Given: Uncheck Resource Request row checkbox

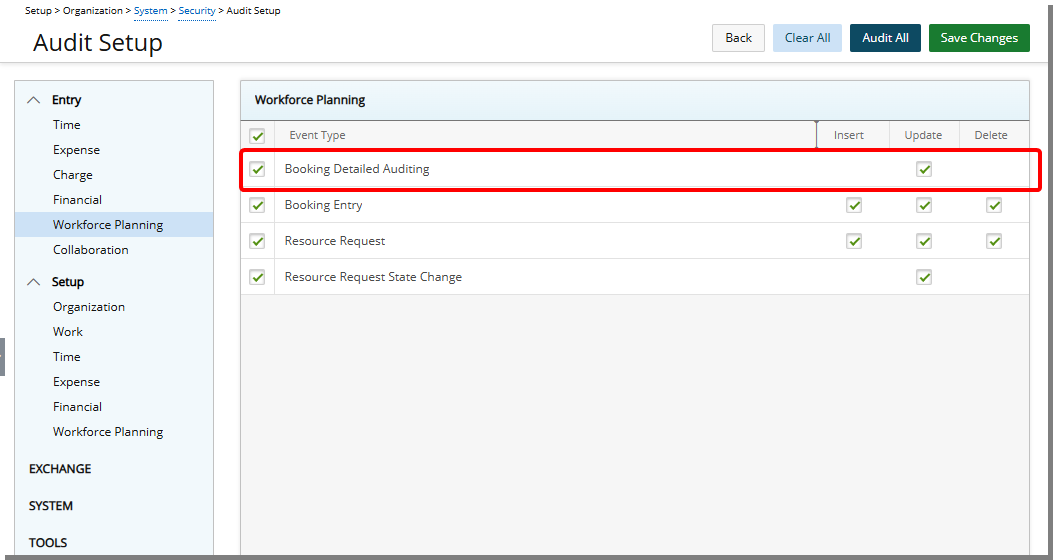Looking at the screenshot, I should pos(257,241).
